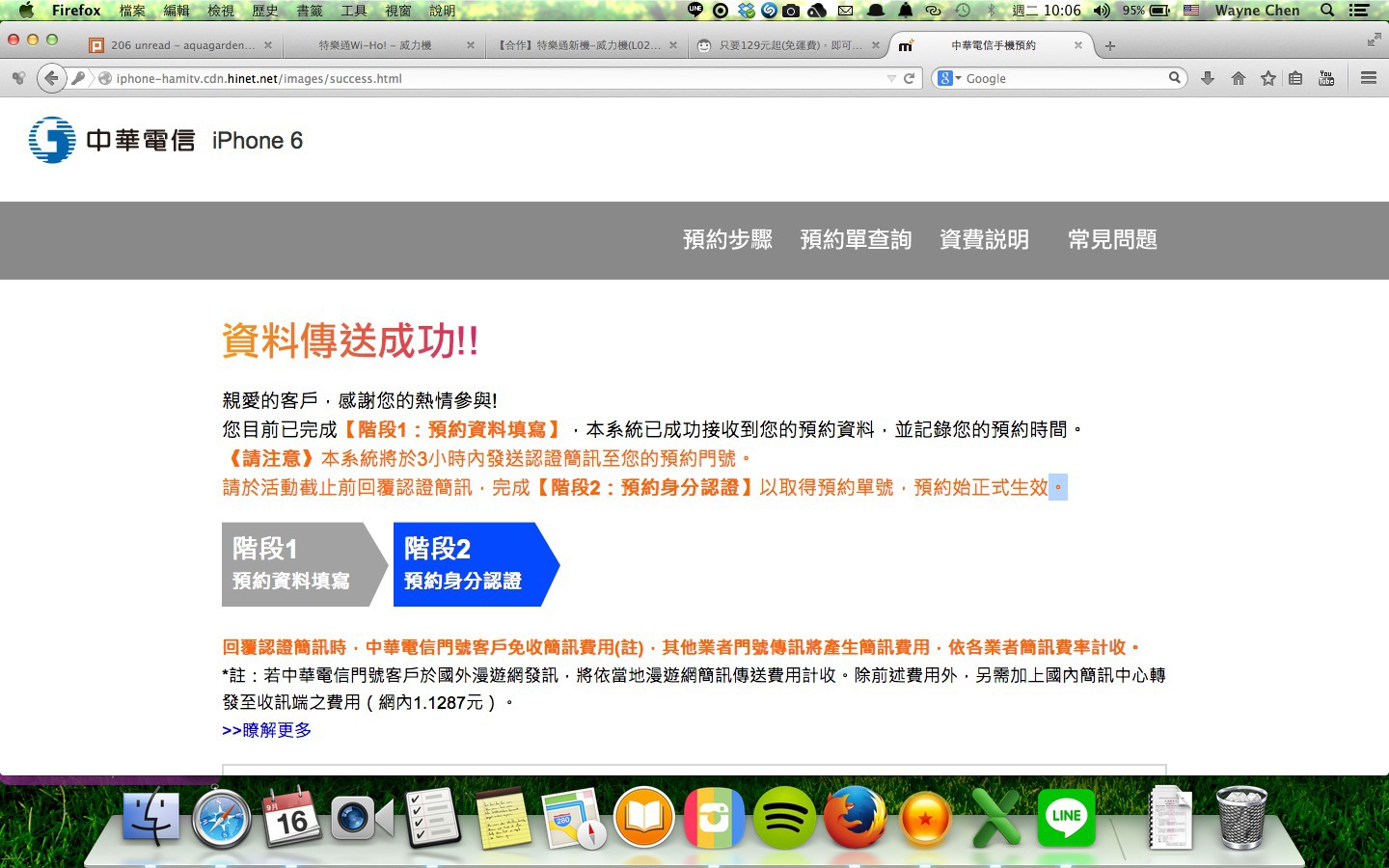Expand the URL bar history dropdown arrow
Image resolution: width=1389 pixels, height=868 pixels.
891,78
